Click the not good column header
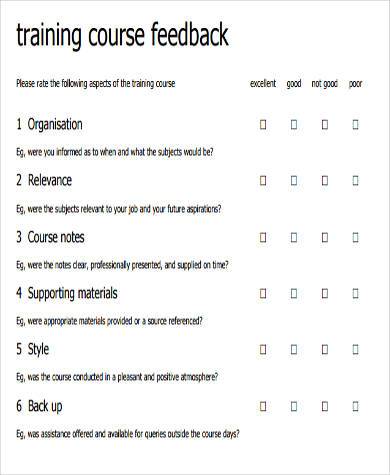Screen dimensions: 390x475 pos(325,84)
